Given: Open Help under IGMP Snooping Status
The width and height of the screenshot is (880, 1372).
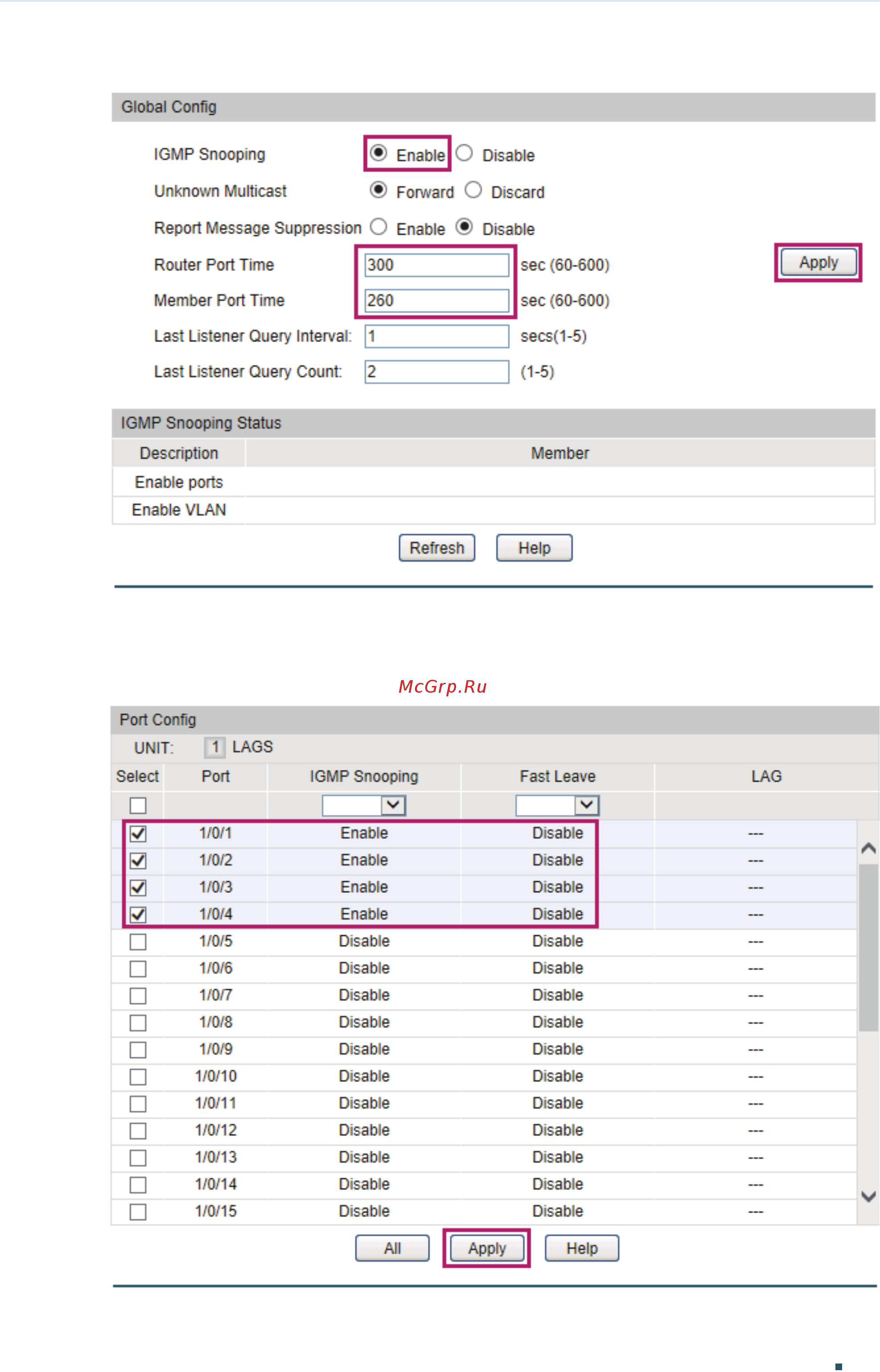Looking at the screenshot, I should pos(534,548).
